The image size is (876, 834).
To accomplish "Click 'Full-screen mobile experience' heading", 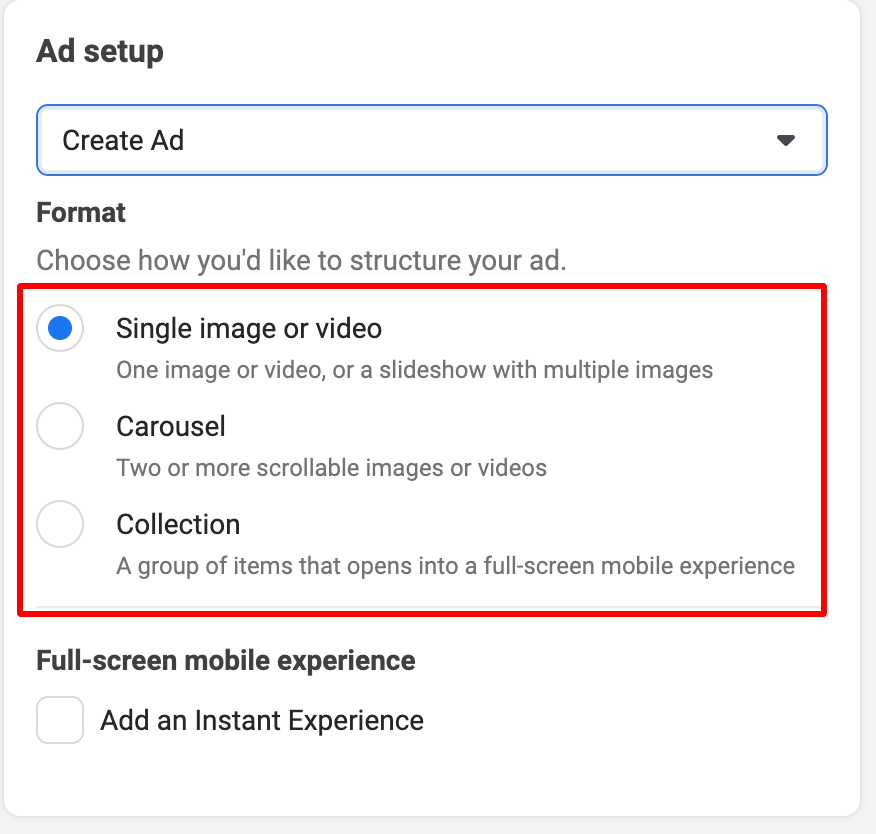I will click(226, 660).
